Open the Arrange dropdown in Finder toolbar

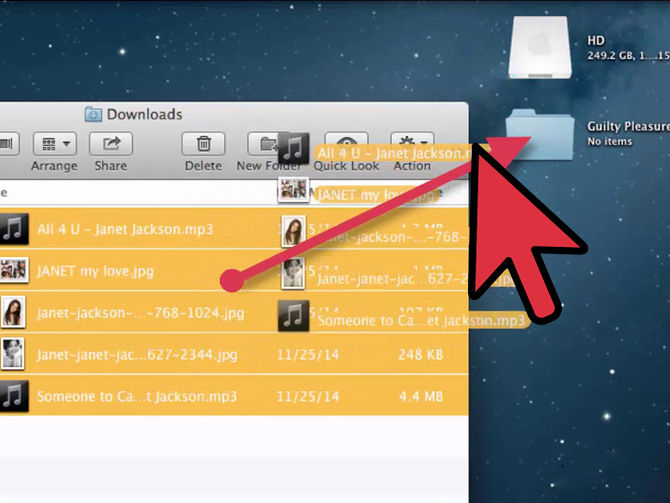55,144
